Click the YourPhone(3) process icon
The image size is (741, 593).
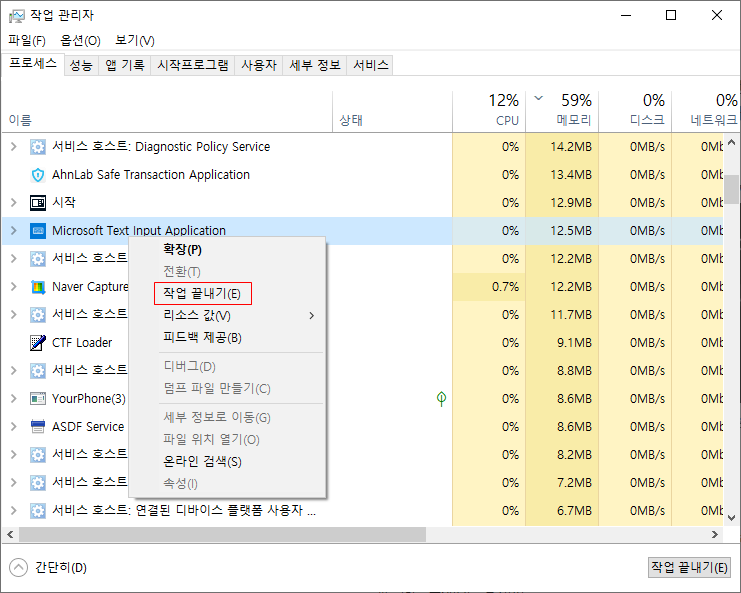pos(38,399)
